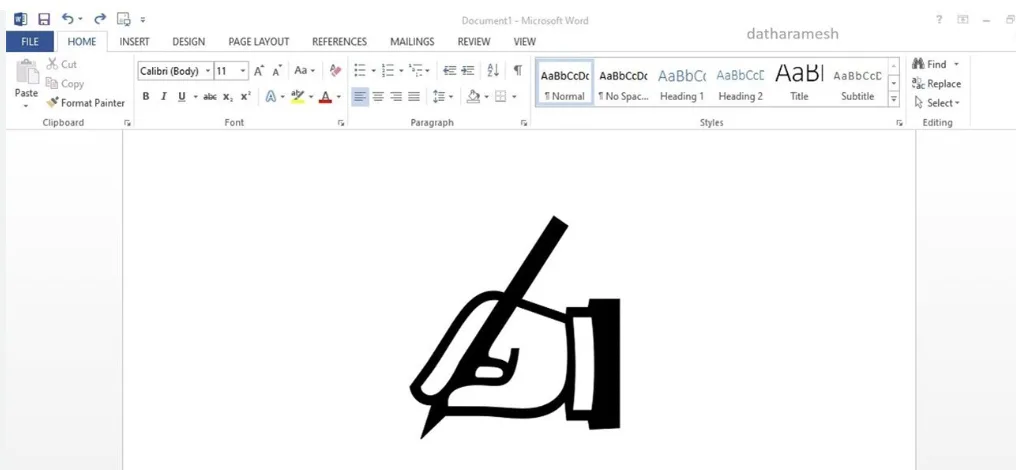Apply the Heading 1 style thumbnail
Viewport: 1016px width, 470px height.
[x=681, y=83]
